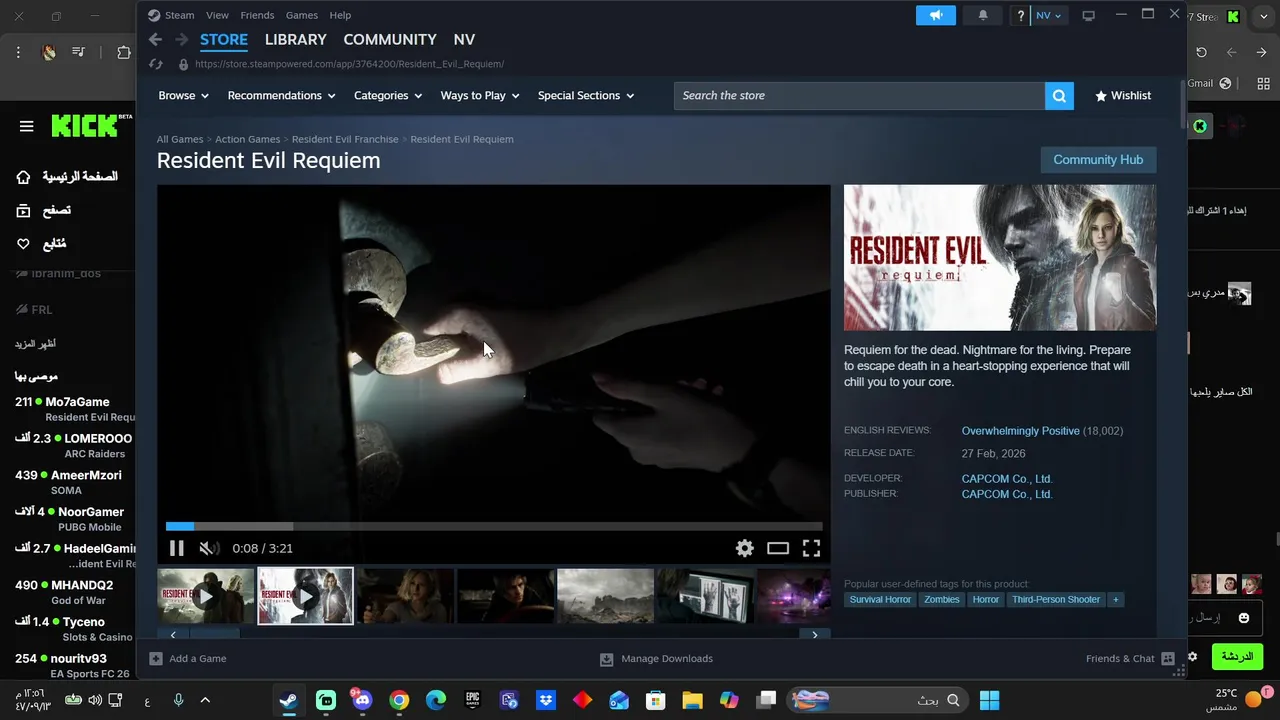This screenshot has width=1280, height=720.
Task: Open LOMEROOO channel in Kick sidebar
Action: point(75,446)
